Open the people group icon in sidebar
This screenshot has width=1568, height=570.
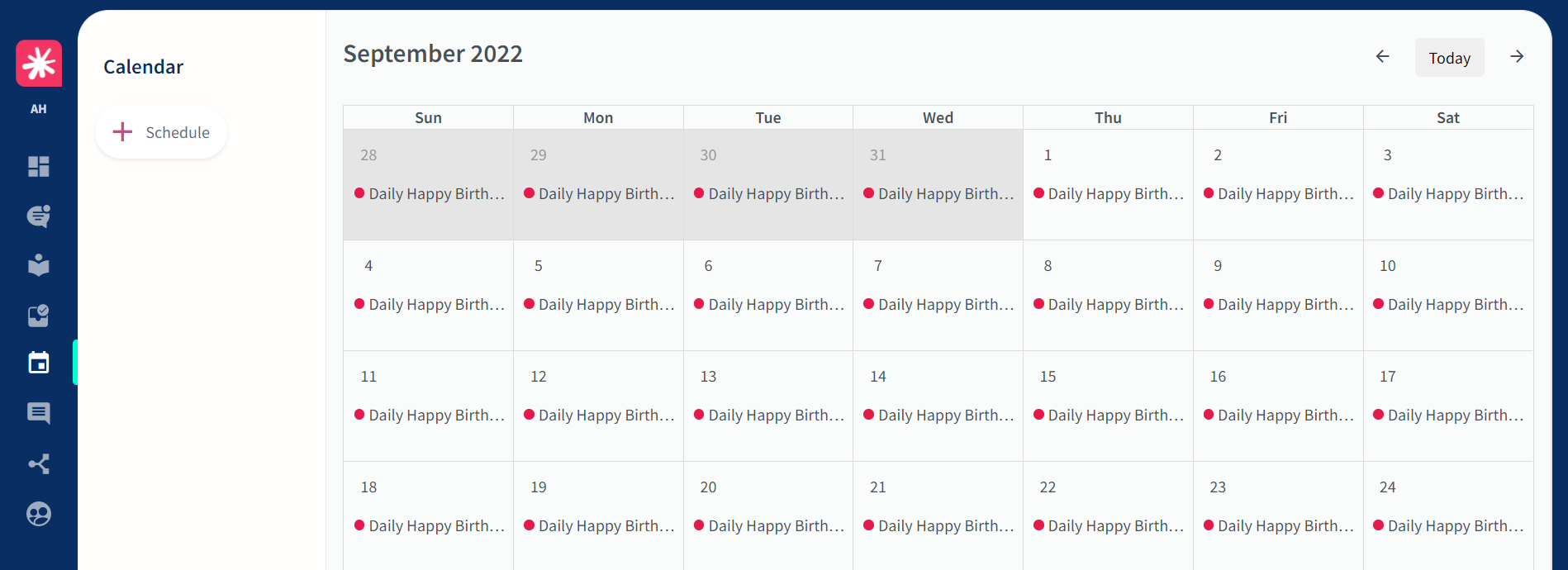39,514
